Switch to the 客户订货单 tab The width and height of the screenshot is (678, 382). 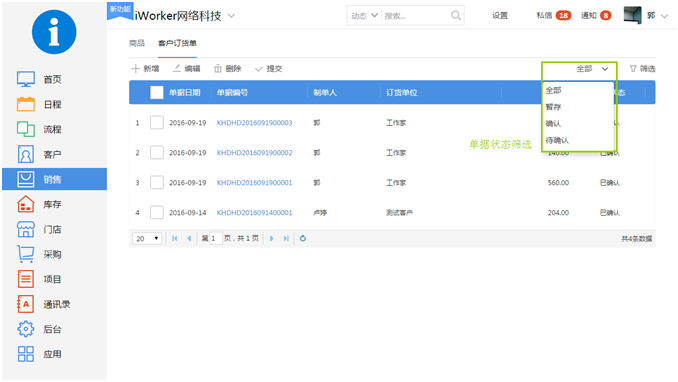(177, 43)
